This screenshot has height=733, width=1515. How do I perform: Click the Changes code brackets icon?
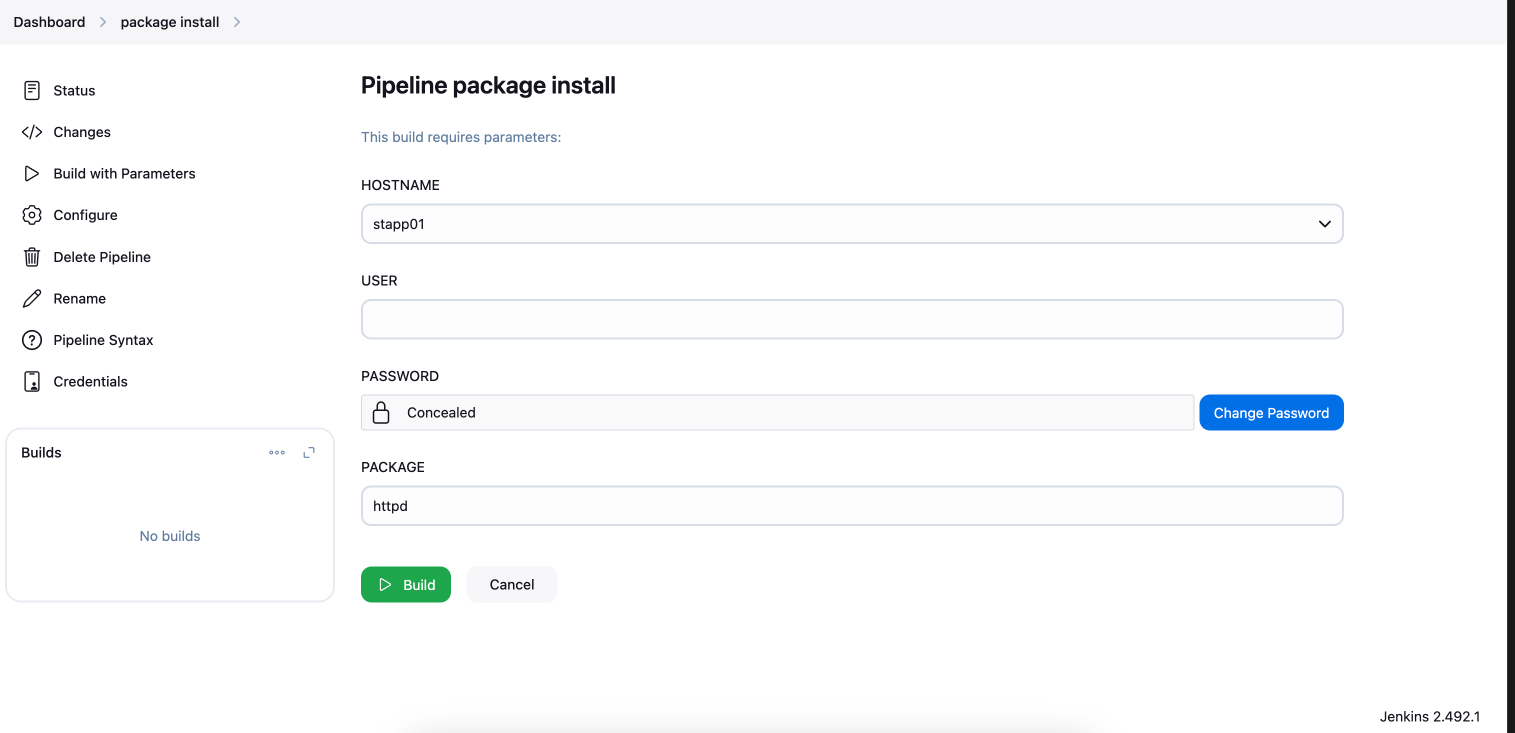pyautogui.click(x=32, y=132)
